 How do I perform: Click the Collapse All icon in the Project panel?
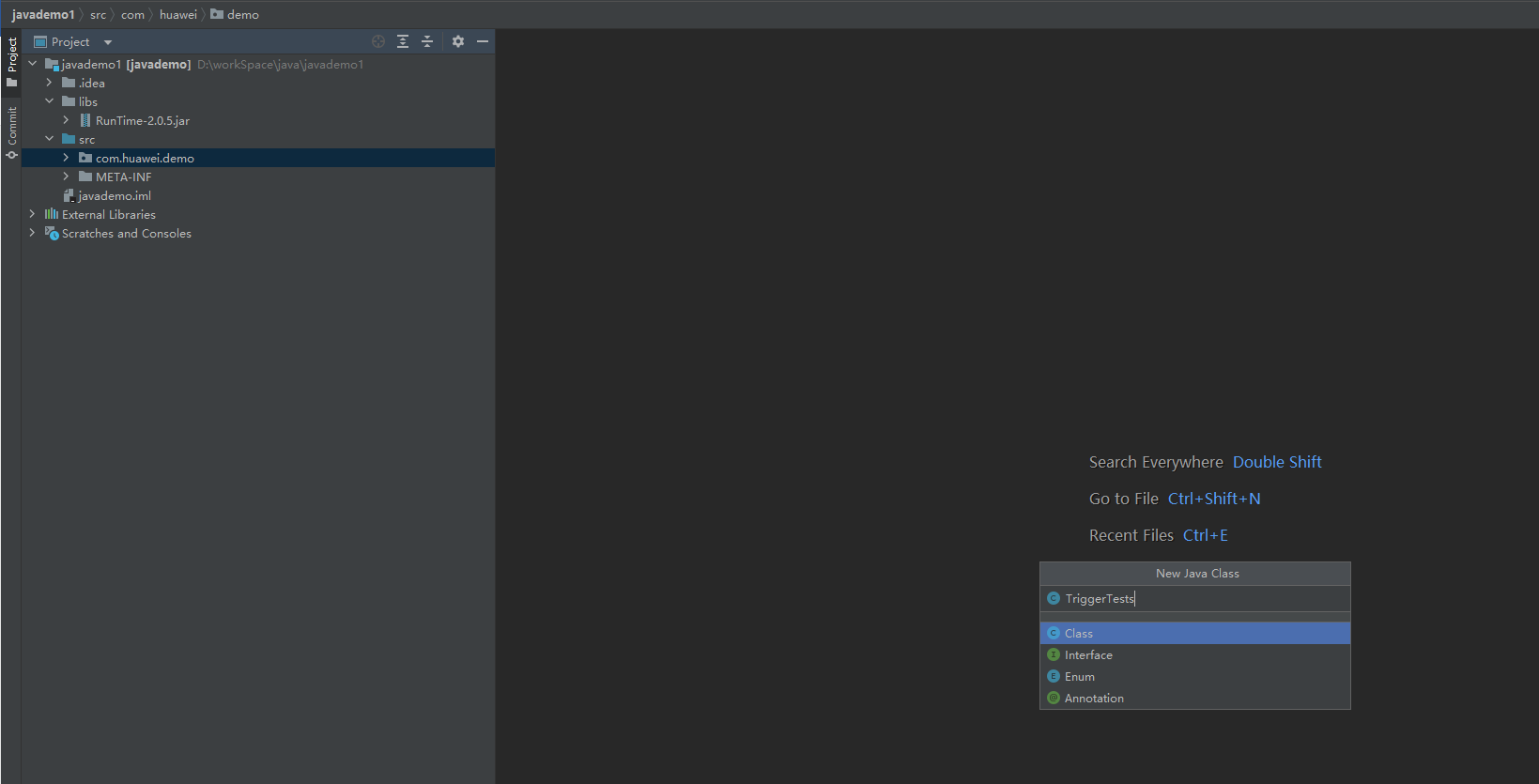click(427, 41)
